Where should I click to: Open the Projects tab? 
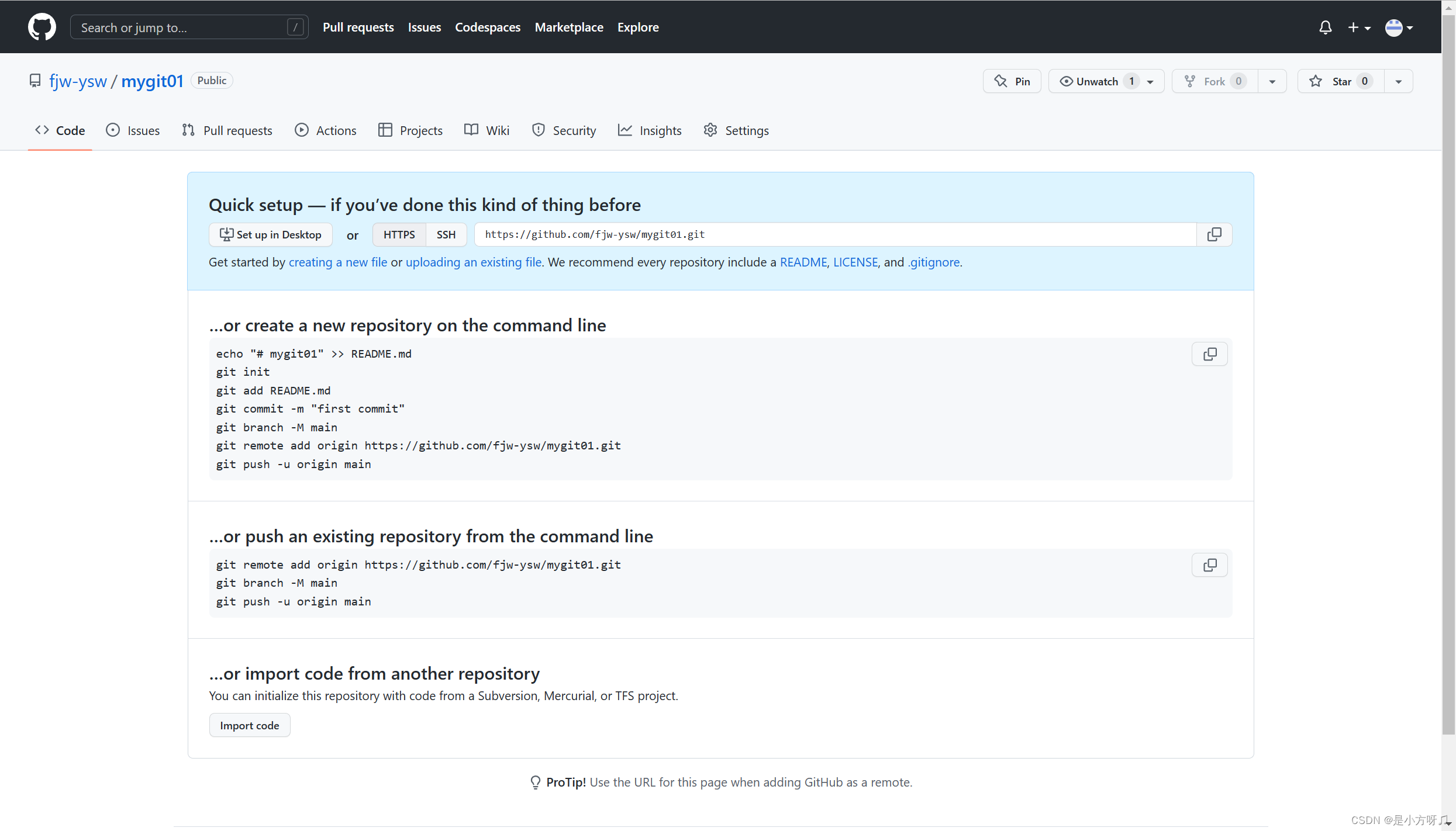click(410, 130)
